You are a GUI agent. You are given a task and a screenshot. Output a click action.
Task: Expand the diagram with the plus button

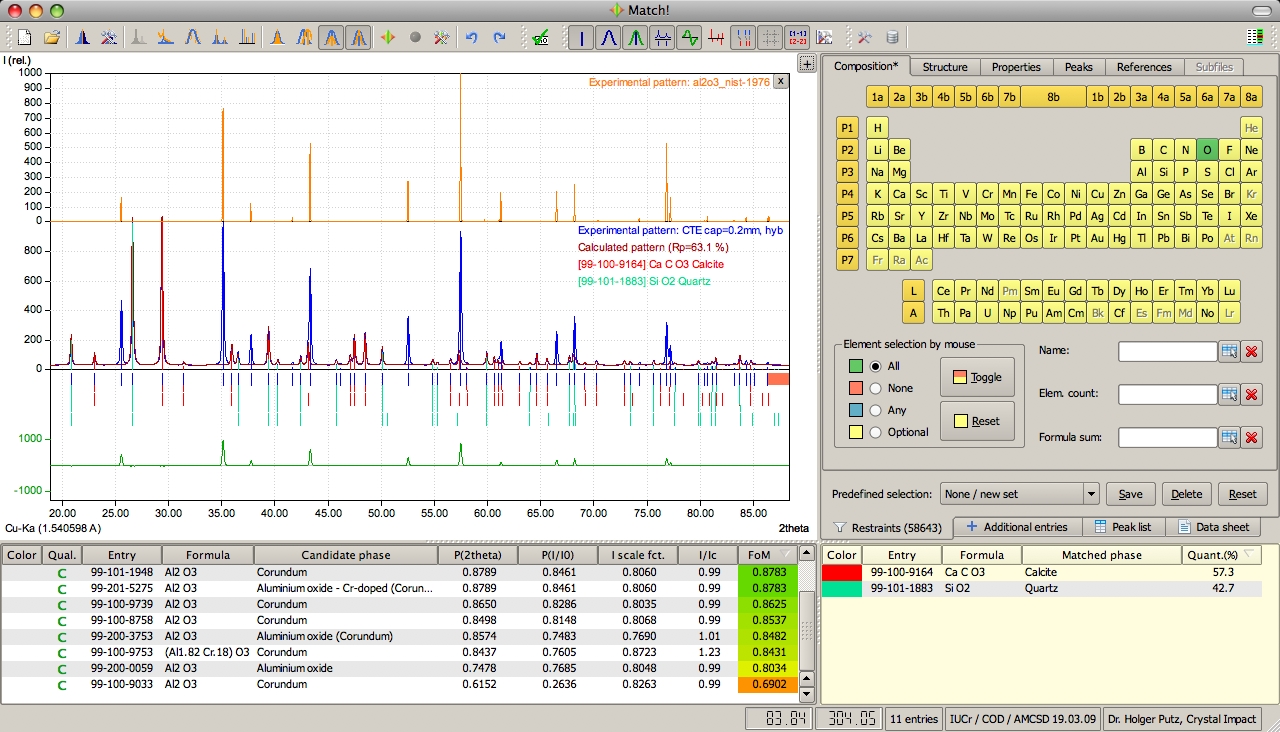pyautogui.click(x=807, y=63)
